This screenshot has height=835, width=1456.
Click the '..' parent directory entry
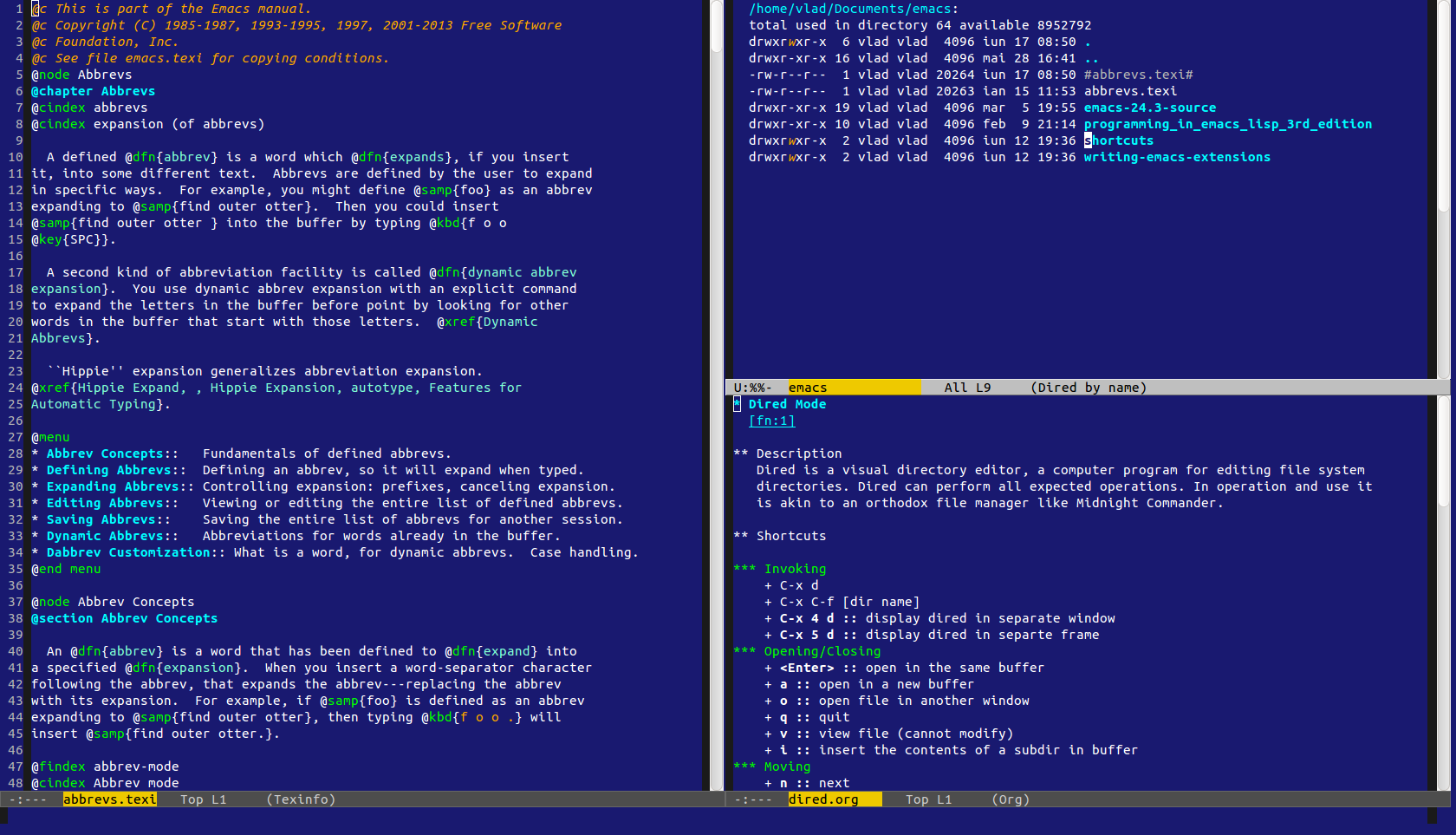pyautogui.click(x=1091, y=58)
